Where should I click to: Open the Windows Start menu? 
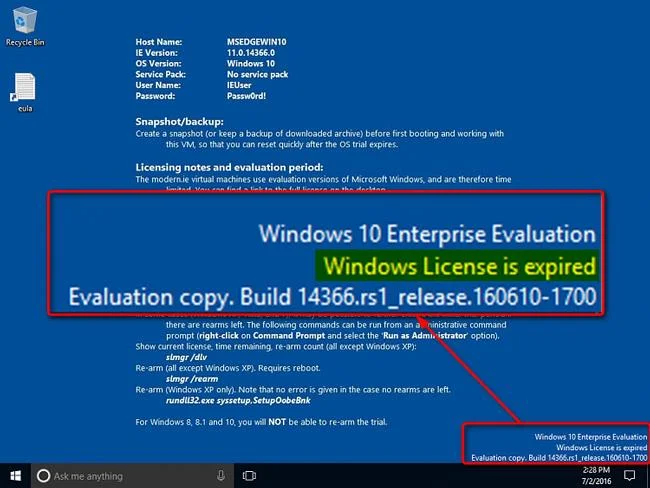15,476
